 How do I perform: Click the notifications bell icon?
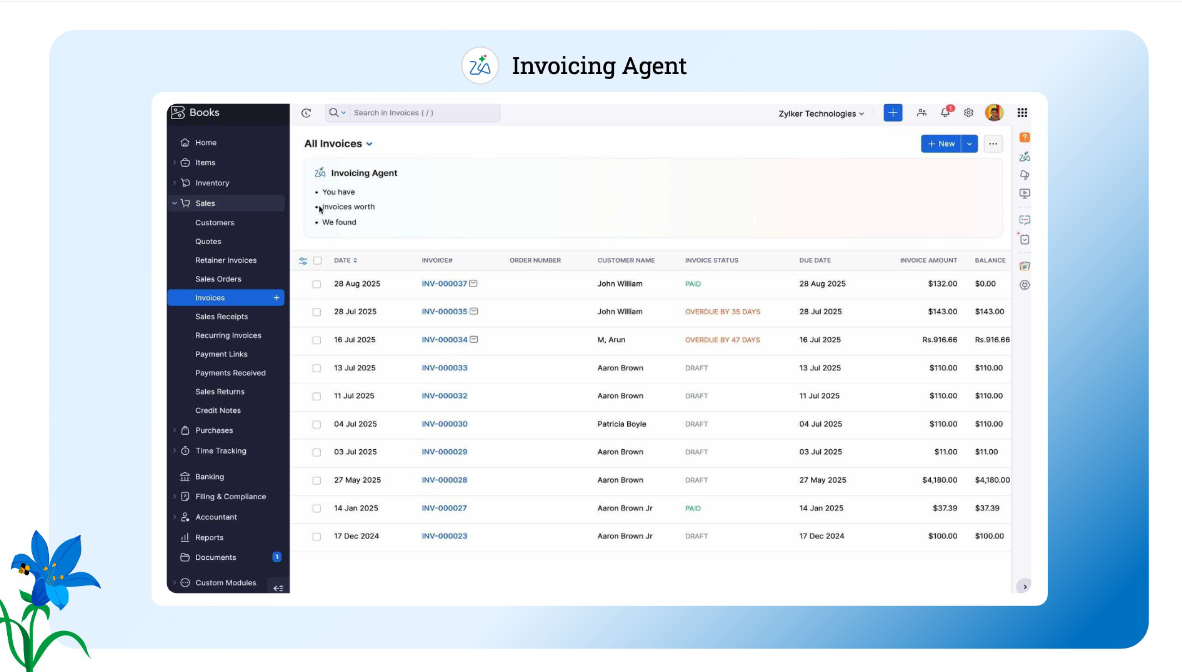tap(945, 113)
